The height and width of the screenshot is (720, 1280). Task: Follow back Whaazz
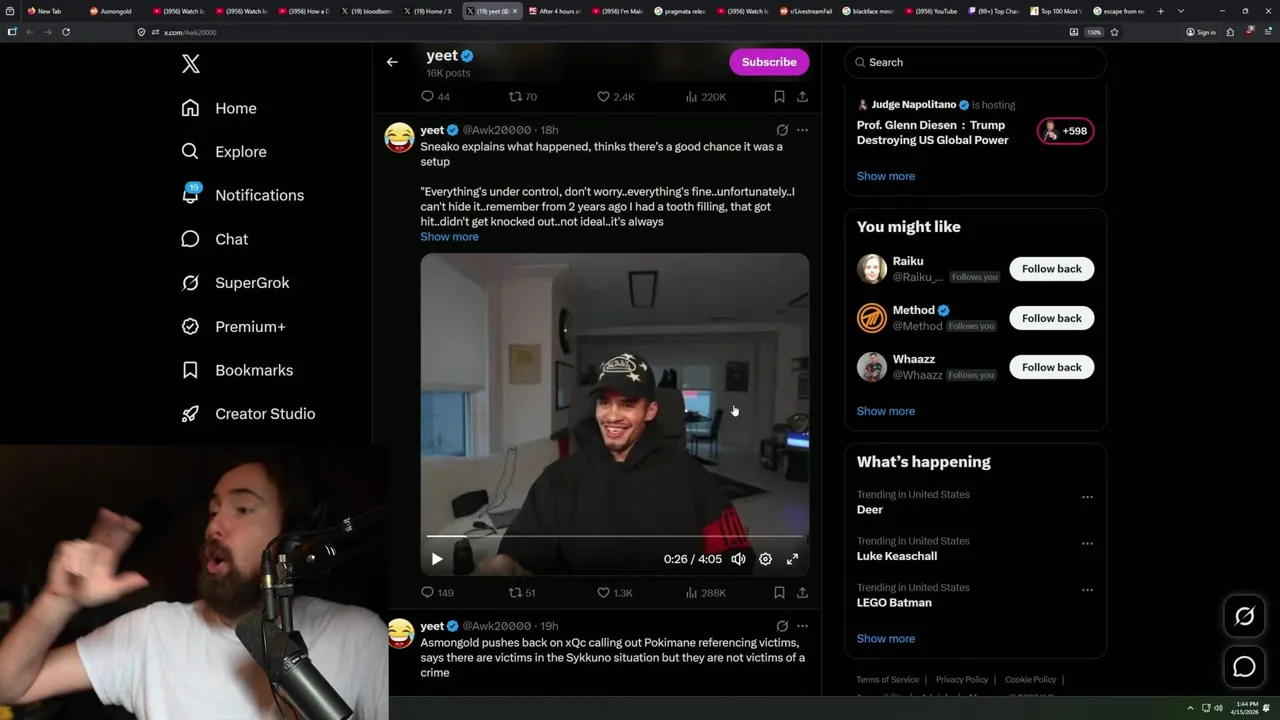1051,367
